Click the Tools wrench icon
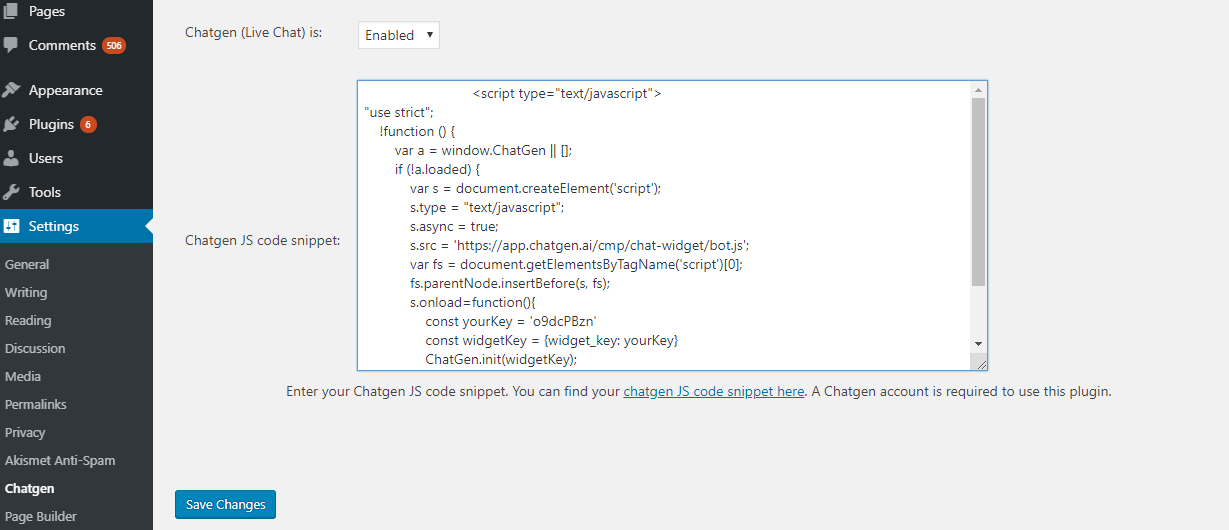Image resolution: width=1229 pixels, height=530 pixels. 11,192
